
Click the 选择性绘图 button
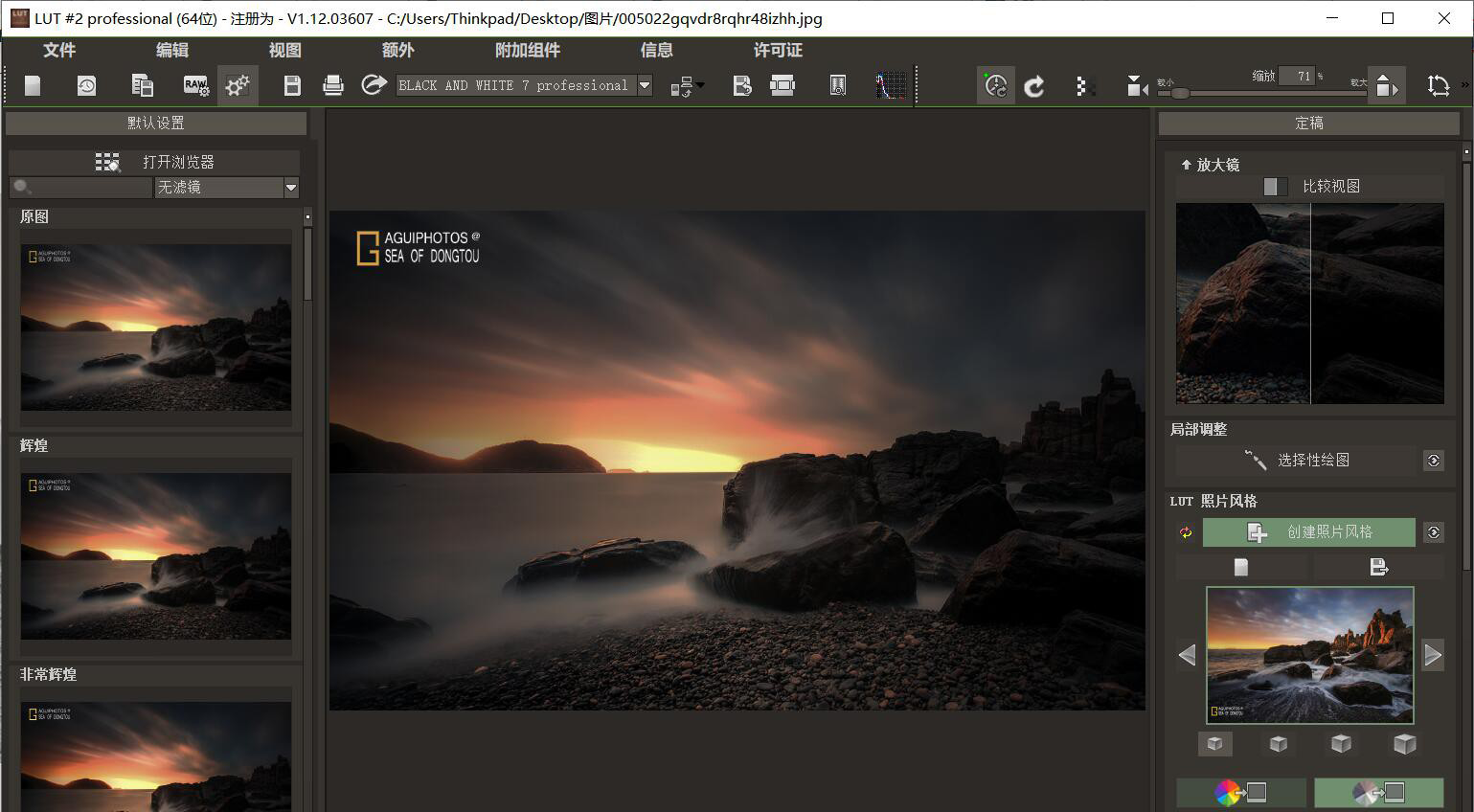click(x=1296, y=461)
